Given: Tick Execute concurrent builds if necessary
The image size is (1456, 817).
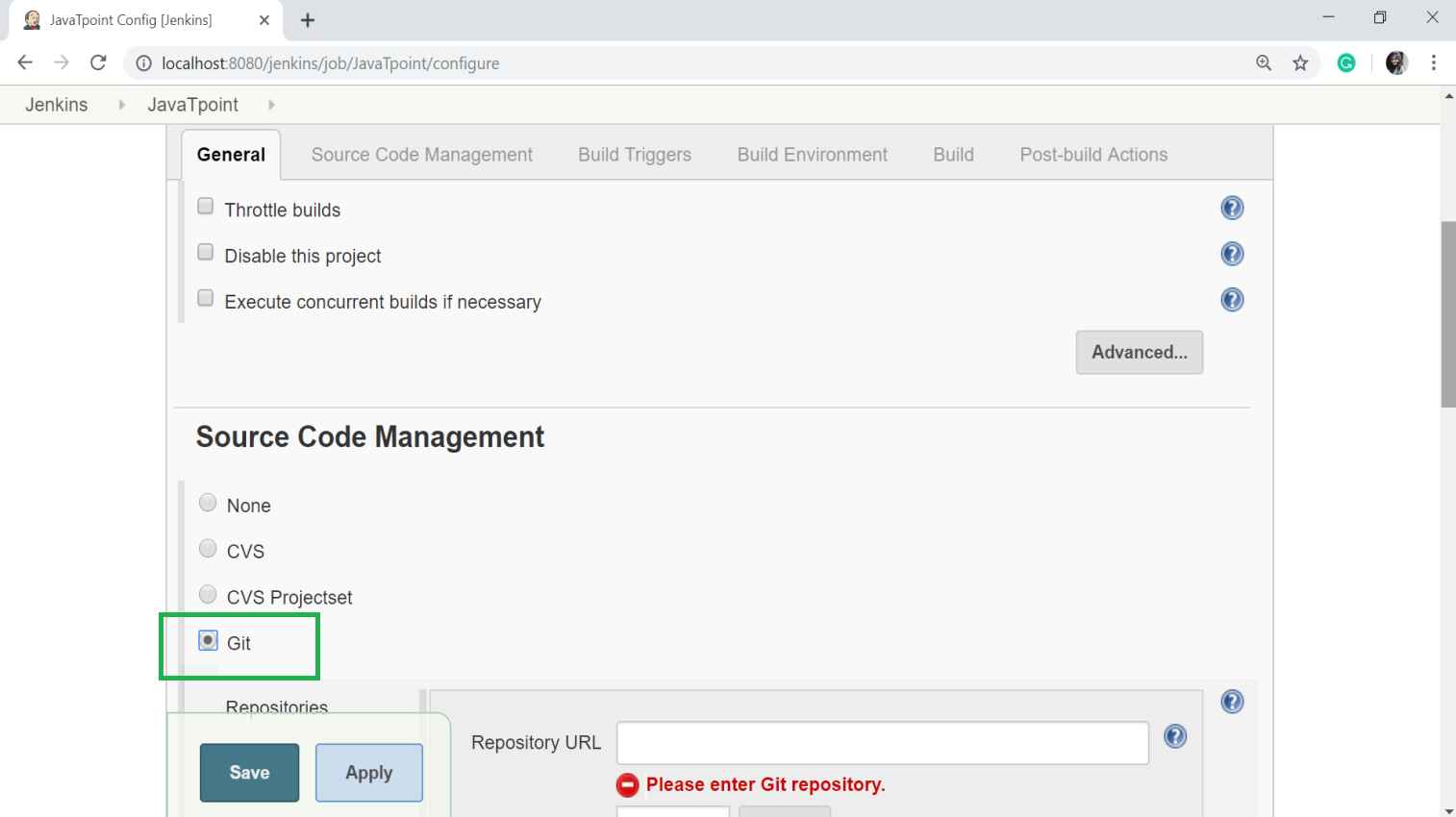Looking at the screenshot, I should pos(205,298).
